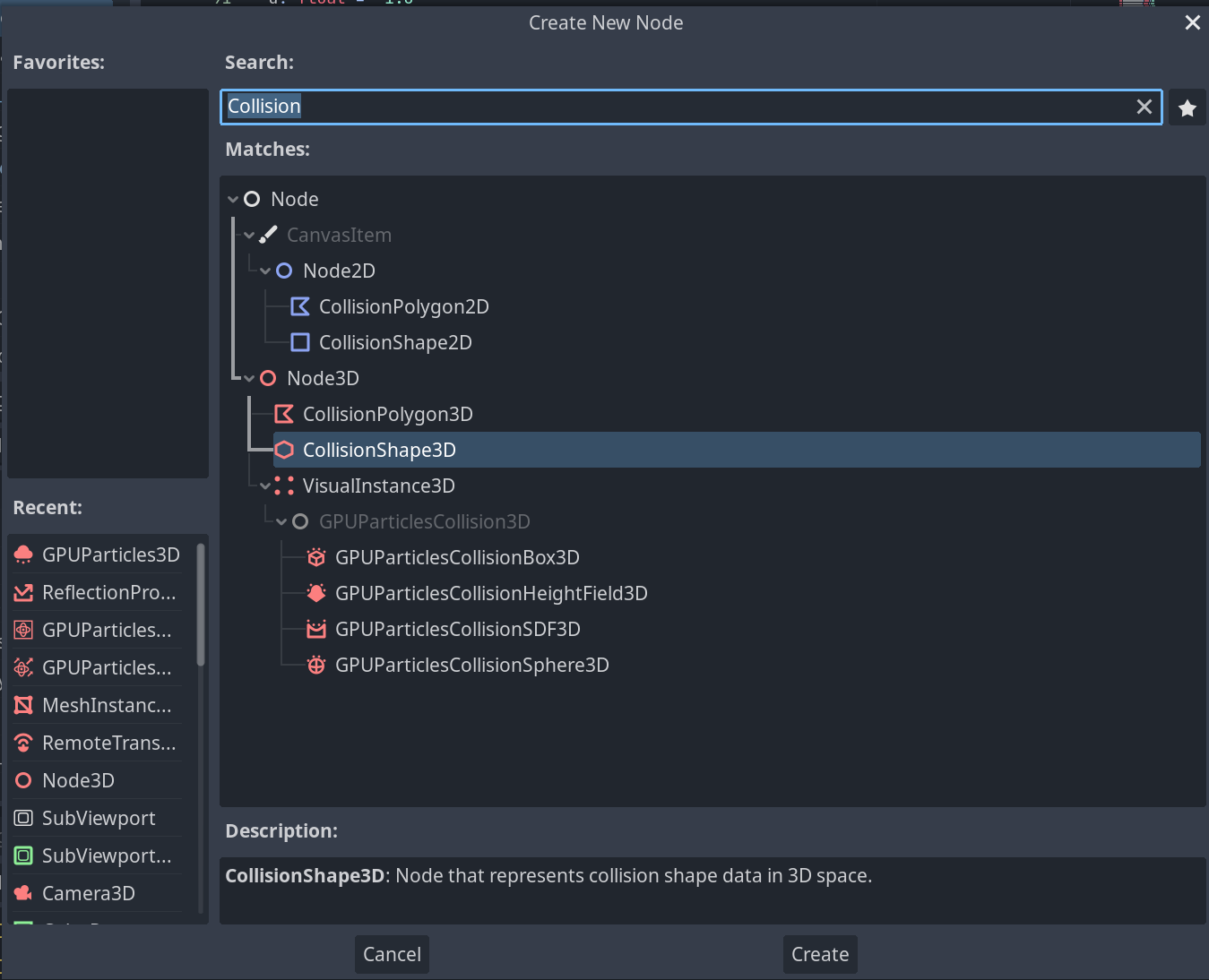Click the GPUParticlesCollisionSphere3D icon
The image size is (1209, 980).
click(315, 665)
